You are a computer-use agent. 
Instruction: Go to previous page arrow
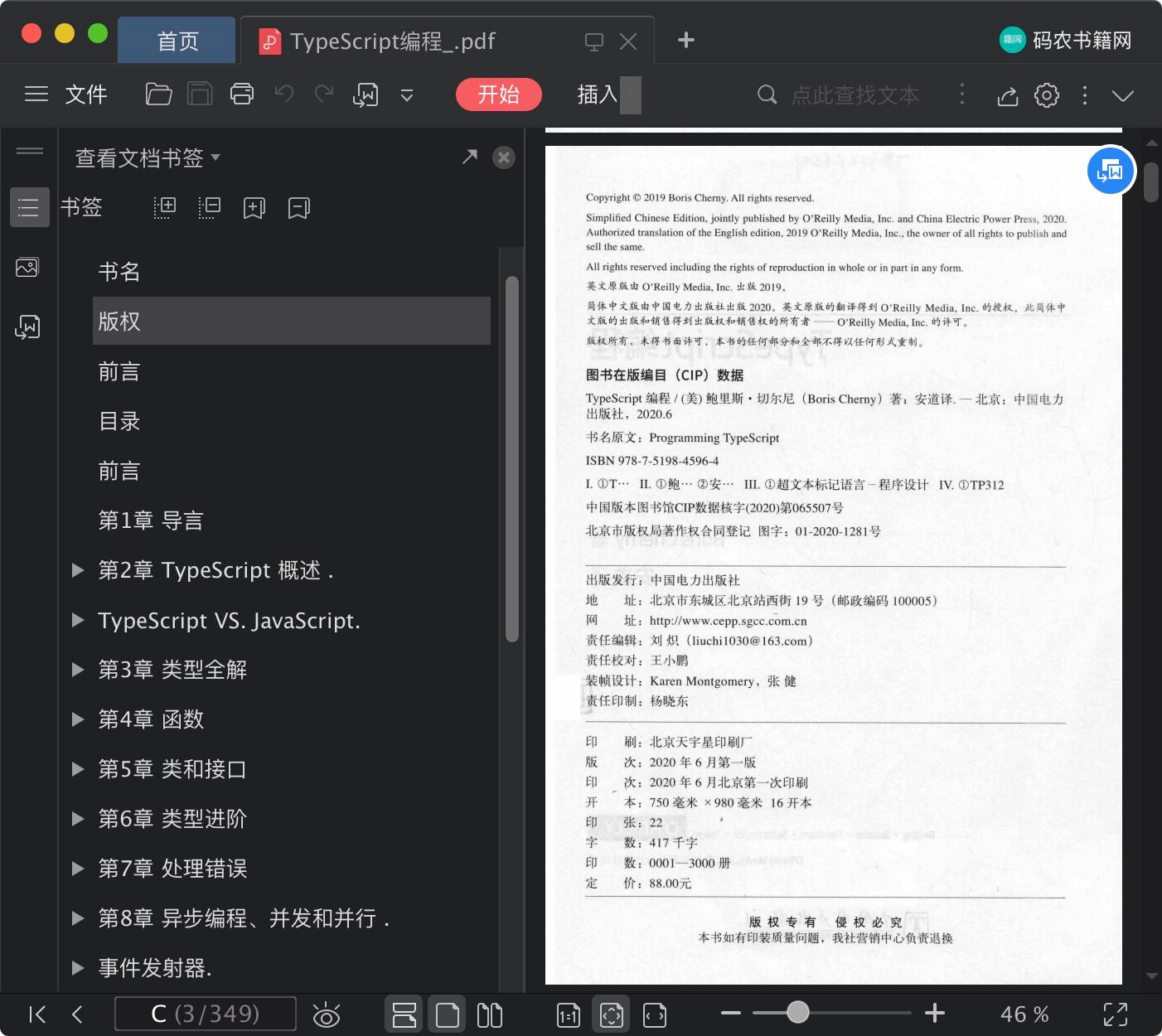coord(77,1014)
